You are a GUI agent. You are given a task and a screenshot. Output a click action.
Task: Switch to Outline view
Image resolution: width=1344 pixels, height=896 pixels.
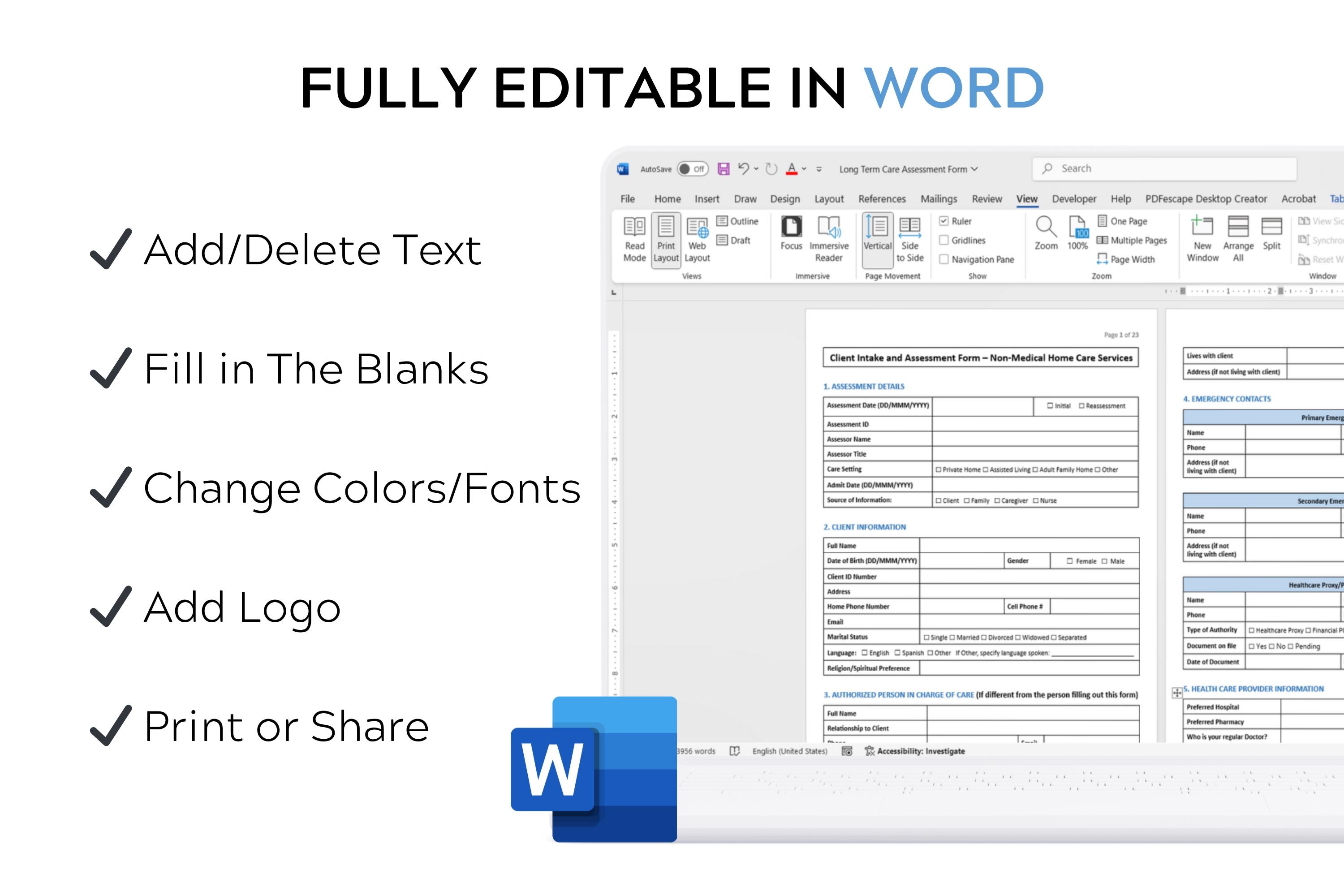tap(738, 221)
